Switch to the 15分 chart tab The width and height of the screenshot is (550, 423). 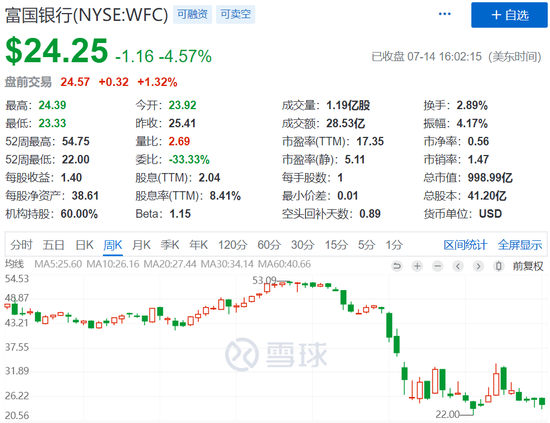coord(336,245)
